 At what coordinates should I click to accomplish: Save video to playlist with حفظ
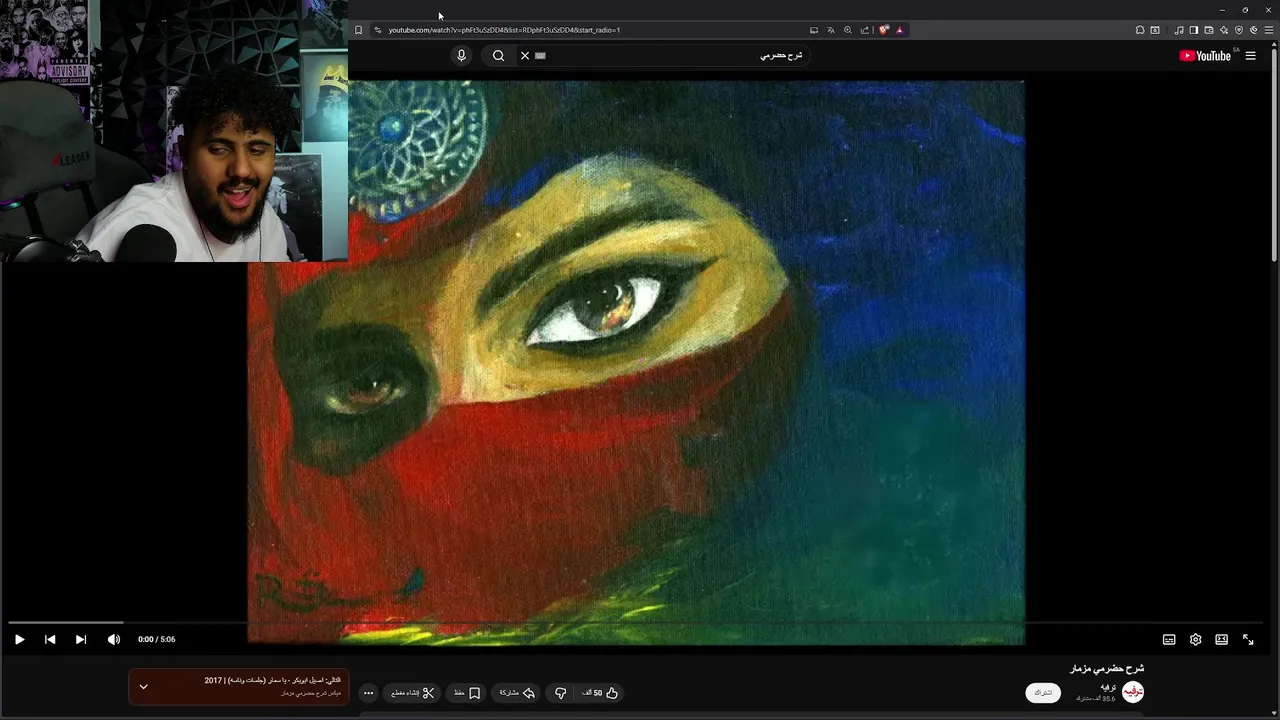pyautogui.click(x=467, y=692)
